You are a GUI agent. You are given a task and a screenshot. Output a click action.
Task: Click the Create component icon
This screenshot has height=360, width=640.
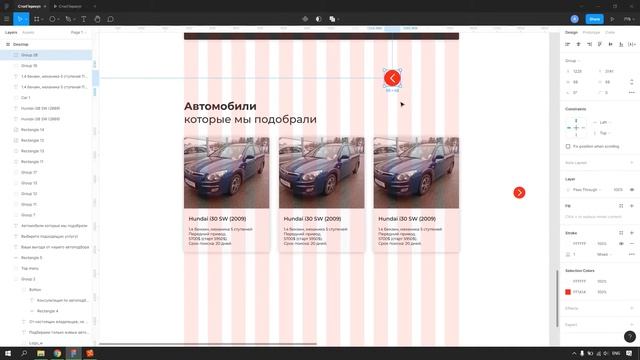point(305,19)
